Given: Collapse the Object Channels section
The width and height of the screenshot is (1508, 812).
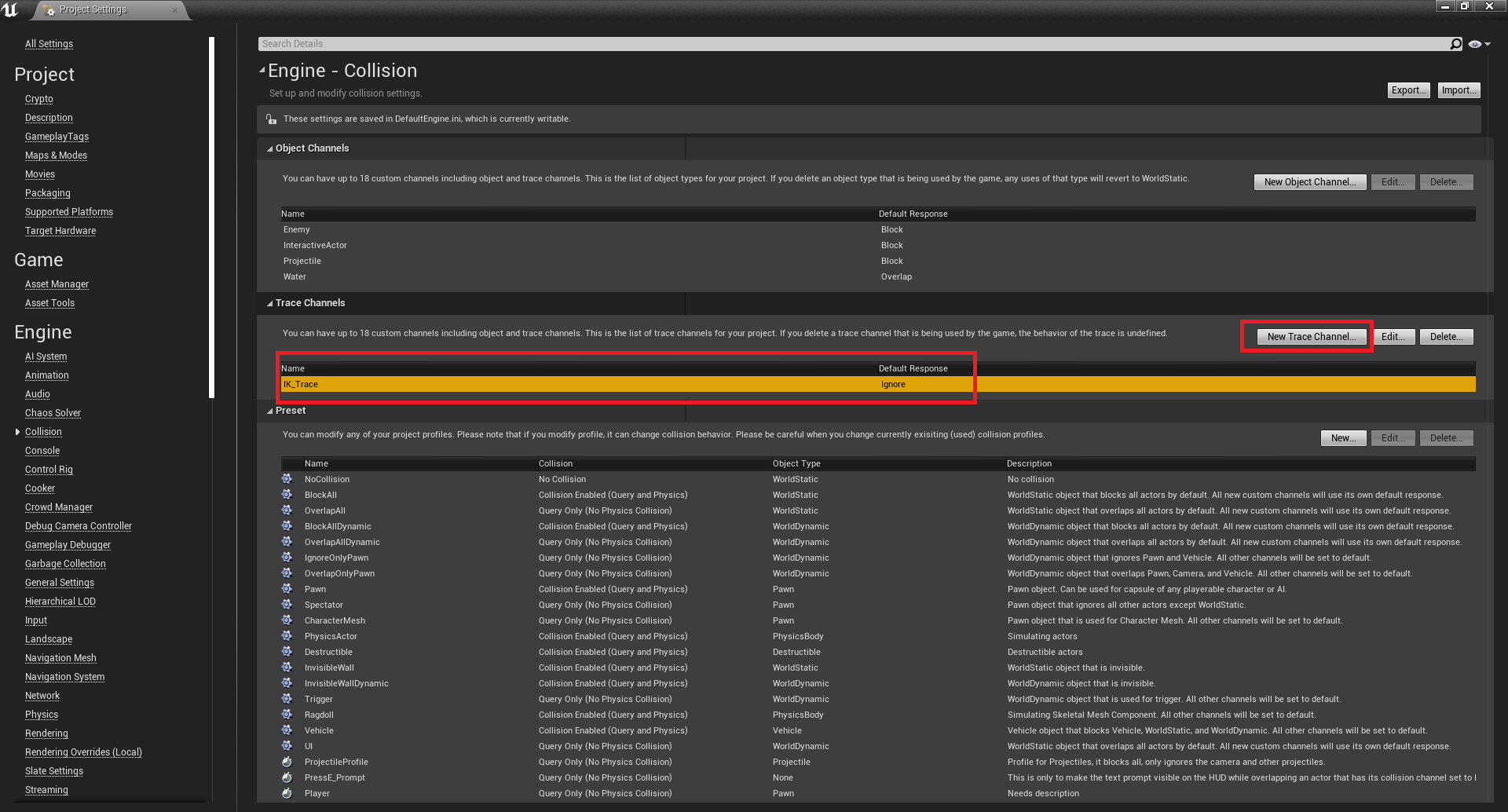Looking at the screenshot, I should coord(270,148).
